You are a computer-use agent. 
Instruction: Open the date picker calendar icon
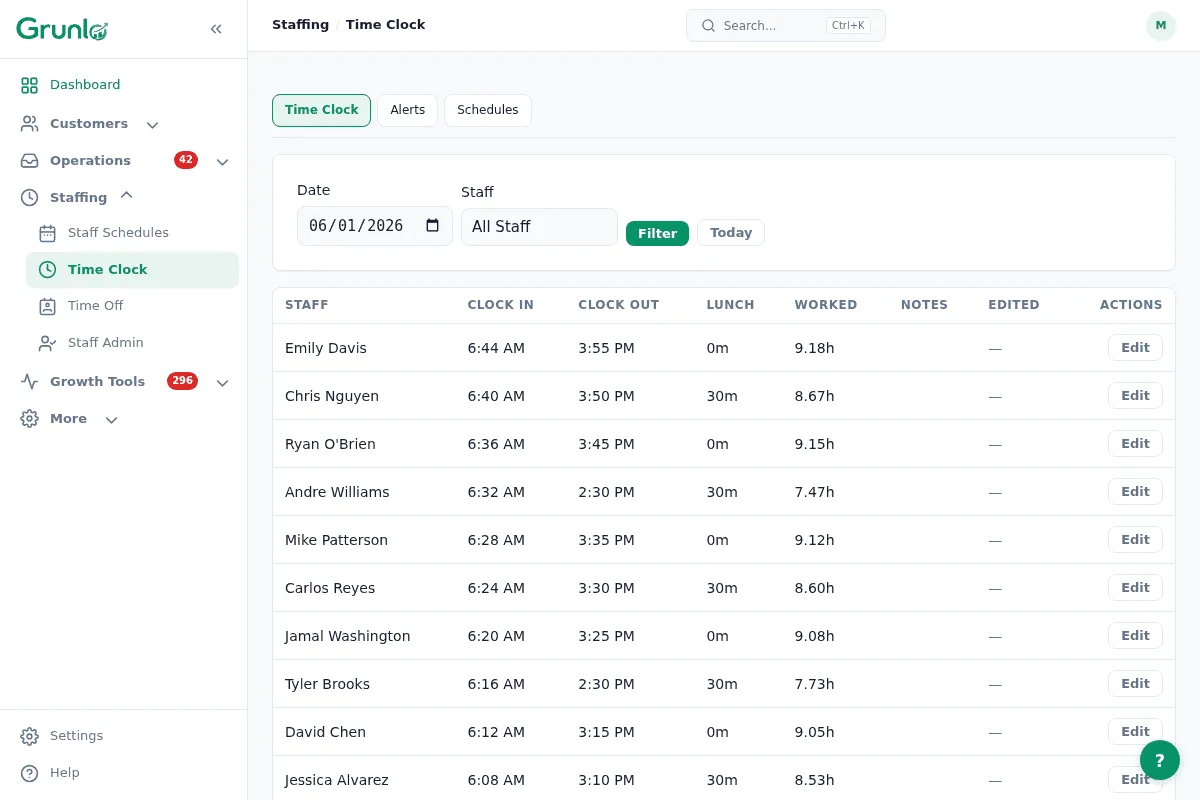pos(432,226)
